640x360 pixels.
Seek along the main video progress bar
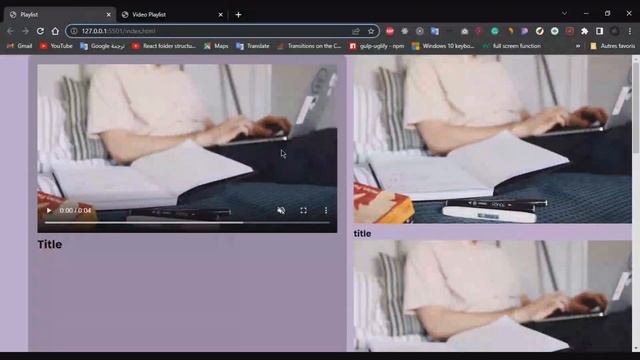[187, 223]
